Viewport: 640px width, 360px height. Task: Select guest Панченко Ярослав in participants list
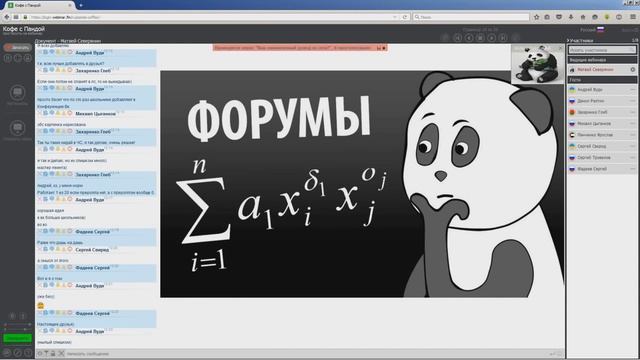[x=602, y=135]
